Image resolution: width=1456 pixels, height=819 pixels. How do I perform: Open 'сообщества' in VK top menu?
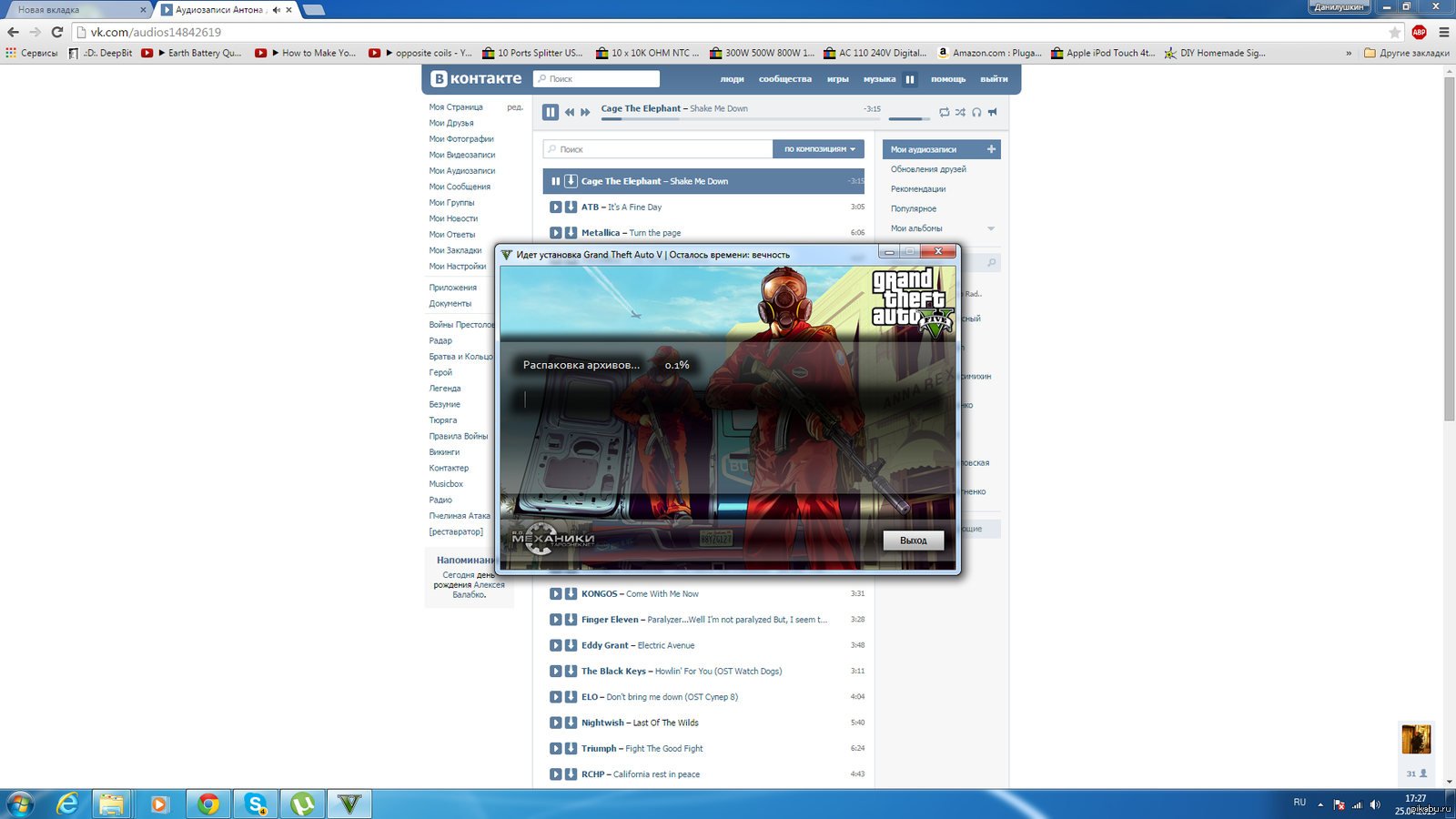(785, 79)
